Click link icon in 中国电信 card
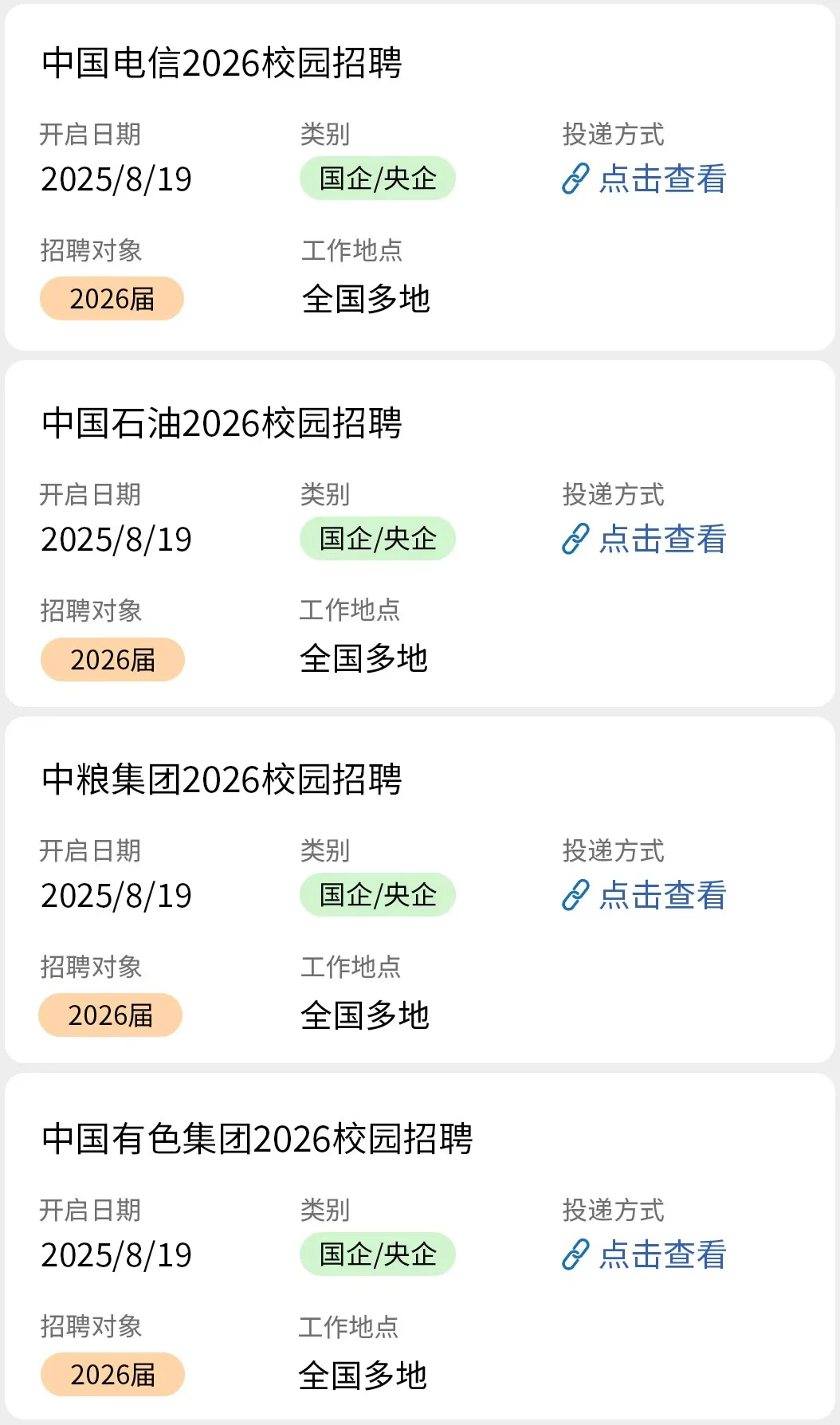840x1425 pixels. pyautogui.click(x=575, y=179)
